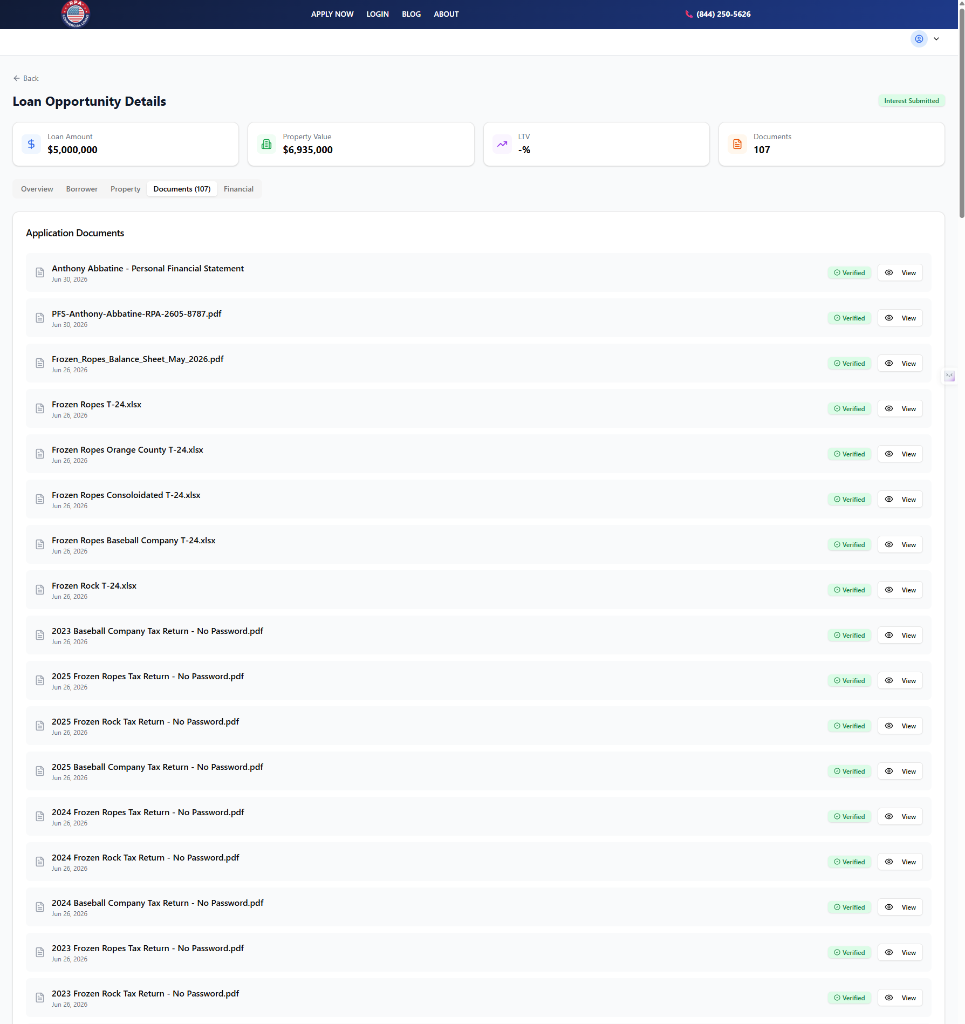
Task: Click file icon of Frozen Rock T-24.xlsx
Action: click(40, 590)
